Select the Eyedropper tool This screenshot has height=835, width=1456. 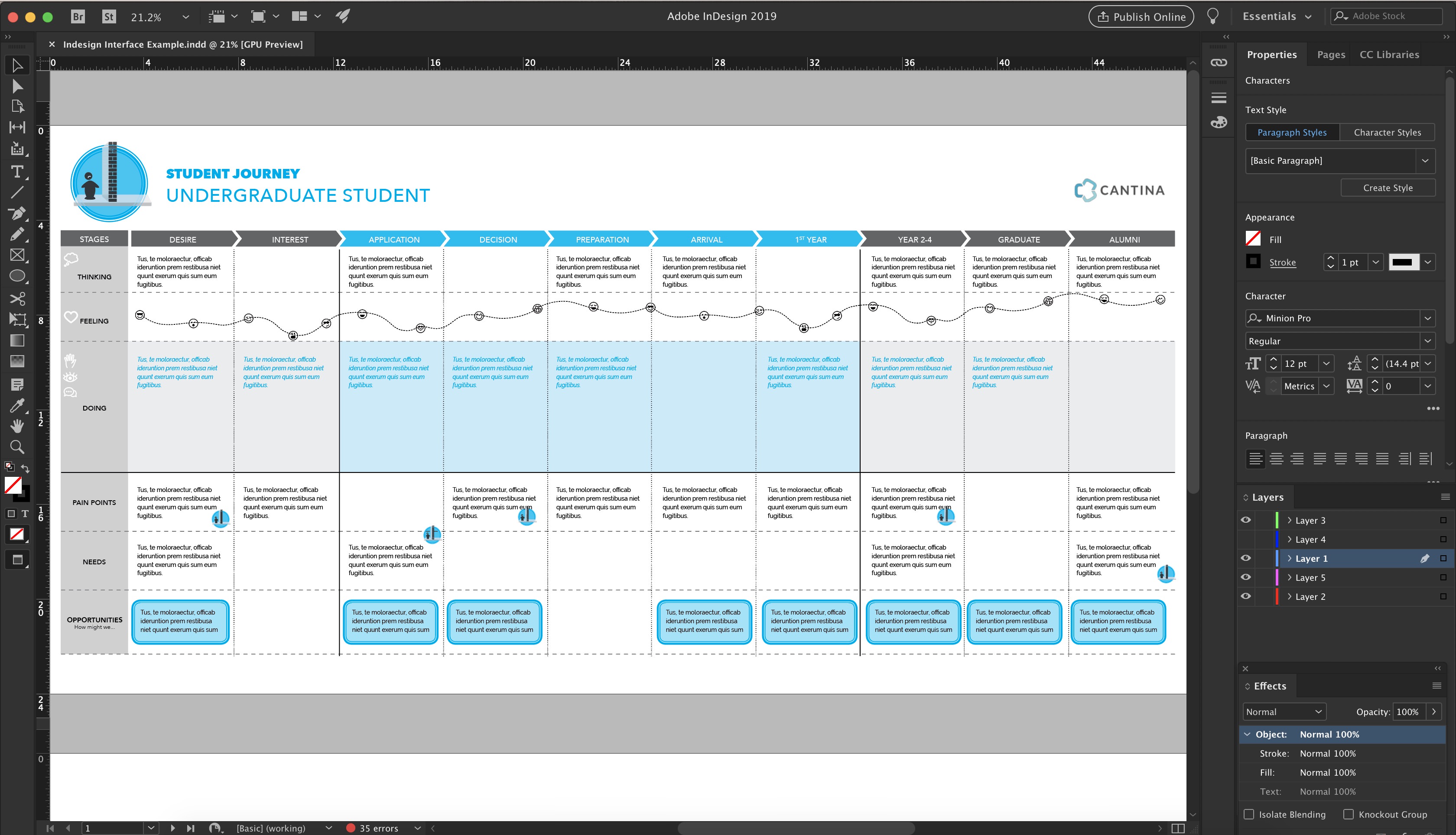click(17, 405)
